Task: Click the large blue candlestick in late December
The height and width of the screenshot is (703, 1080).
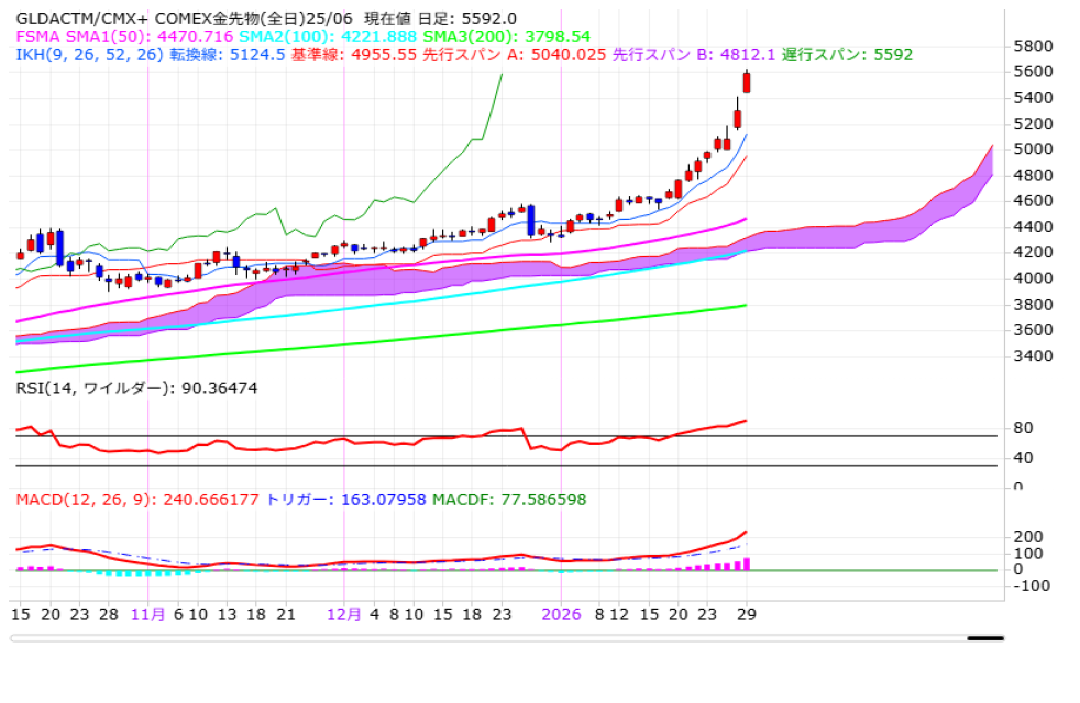Action: coord(531,219)
